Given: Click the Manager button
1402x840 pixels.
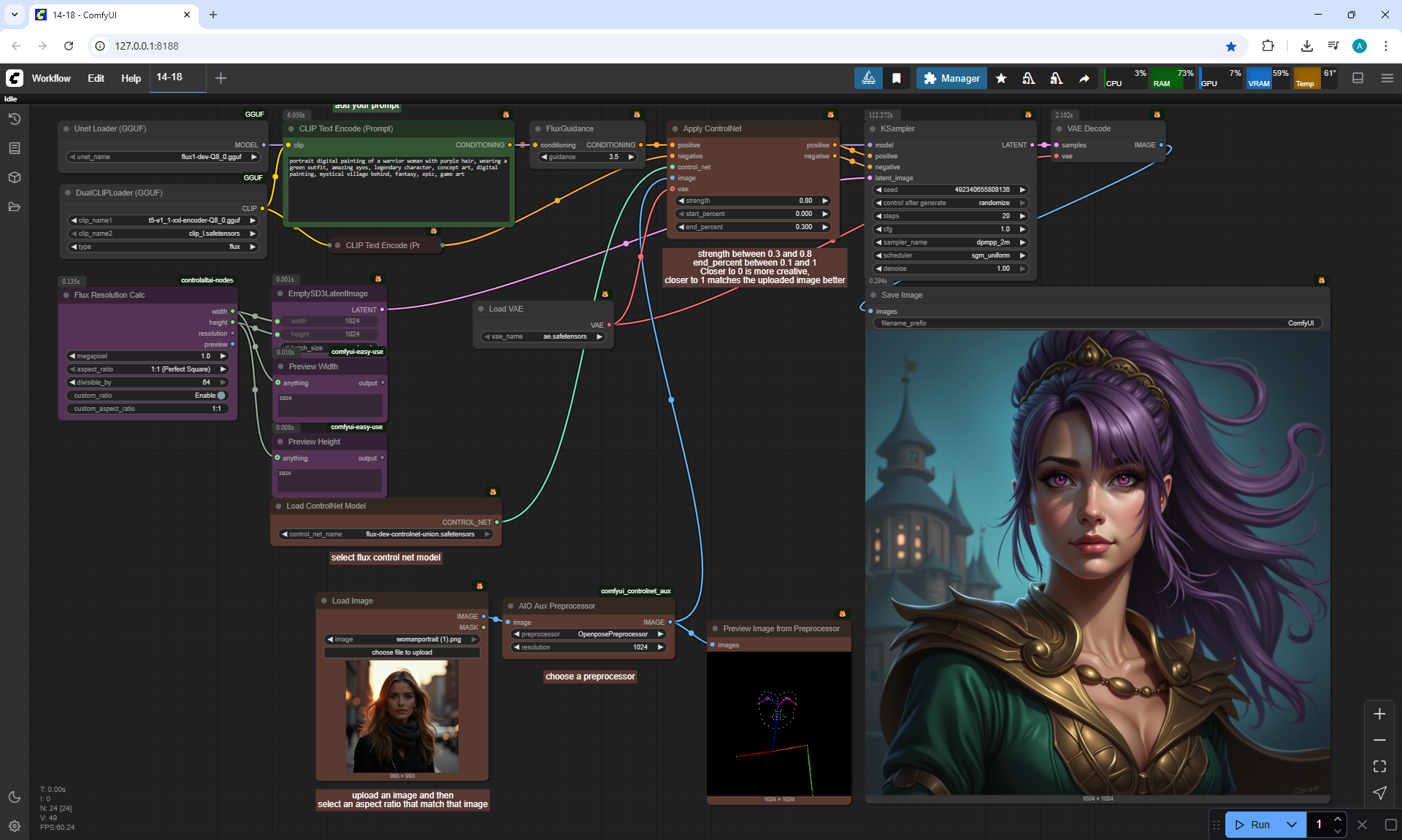Looking at the screenshot, I should [x=951, y=78].
